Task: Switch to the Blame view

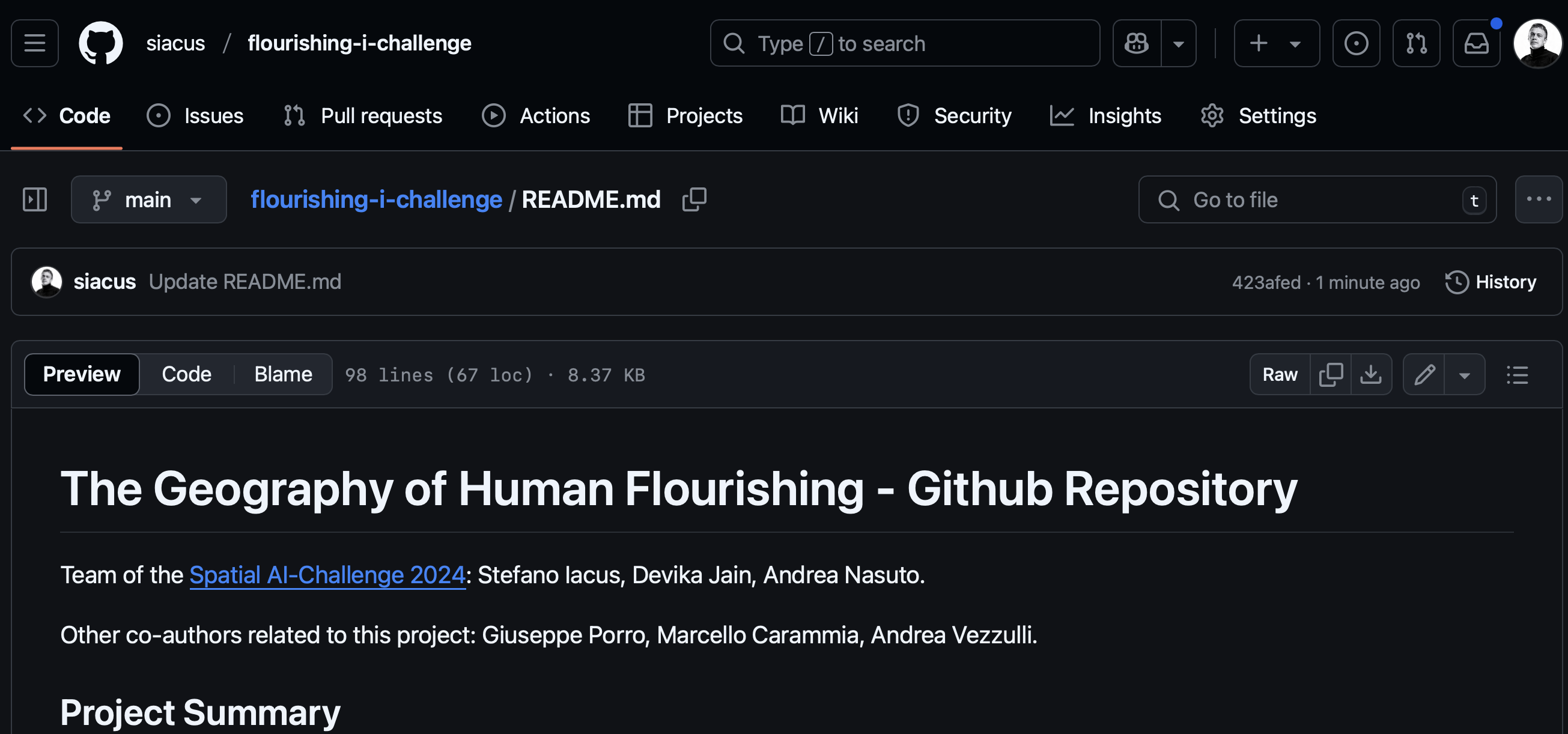Action: point(283,374)
